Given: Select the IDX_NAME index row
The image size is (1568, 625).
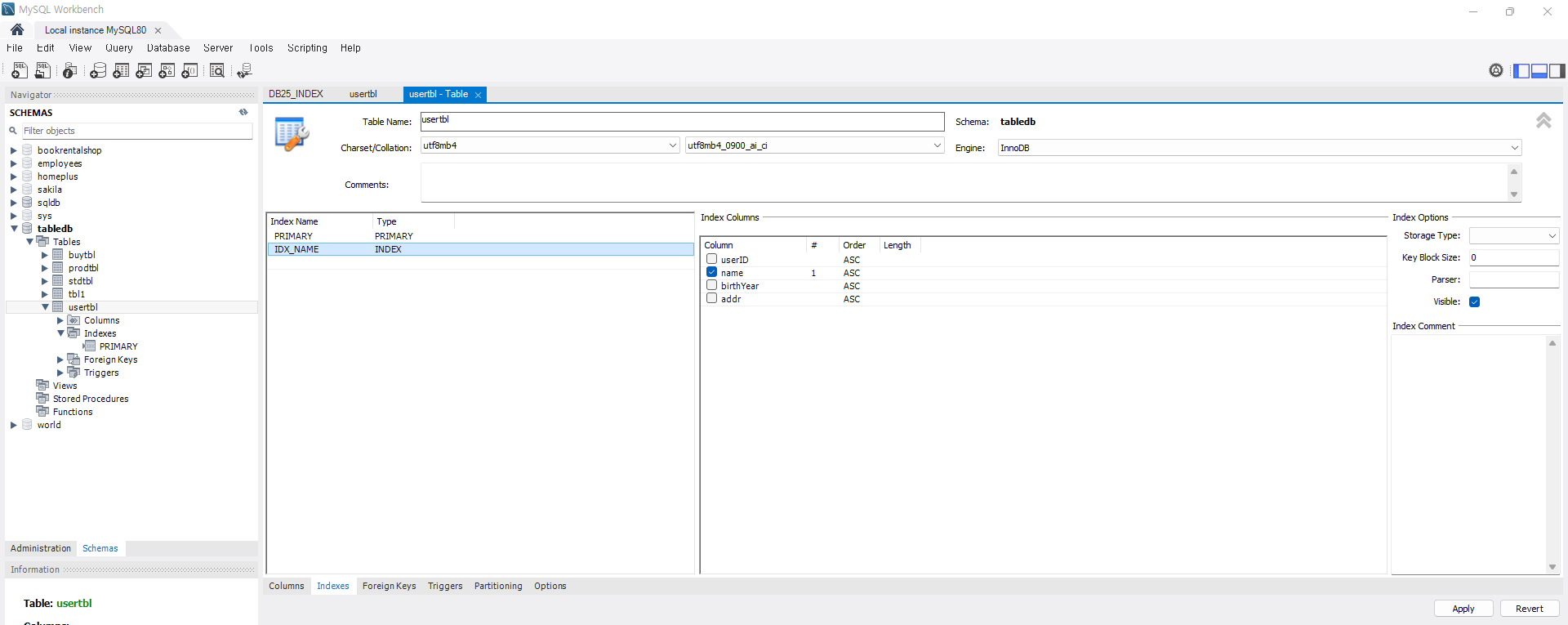Looking at the screenshot, I should coord(481,249).
